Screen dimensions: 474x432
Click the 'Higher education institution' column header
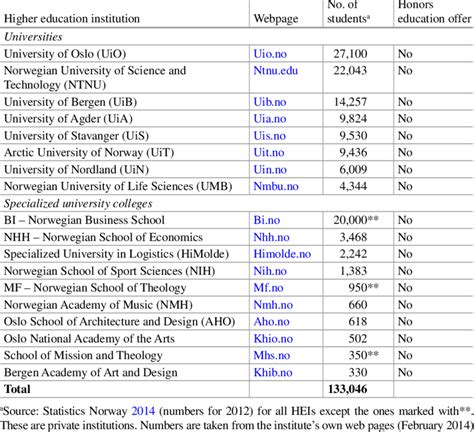[x=72, y=19]
